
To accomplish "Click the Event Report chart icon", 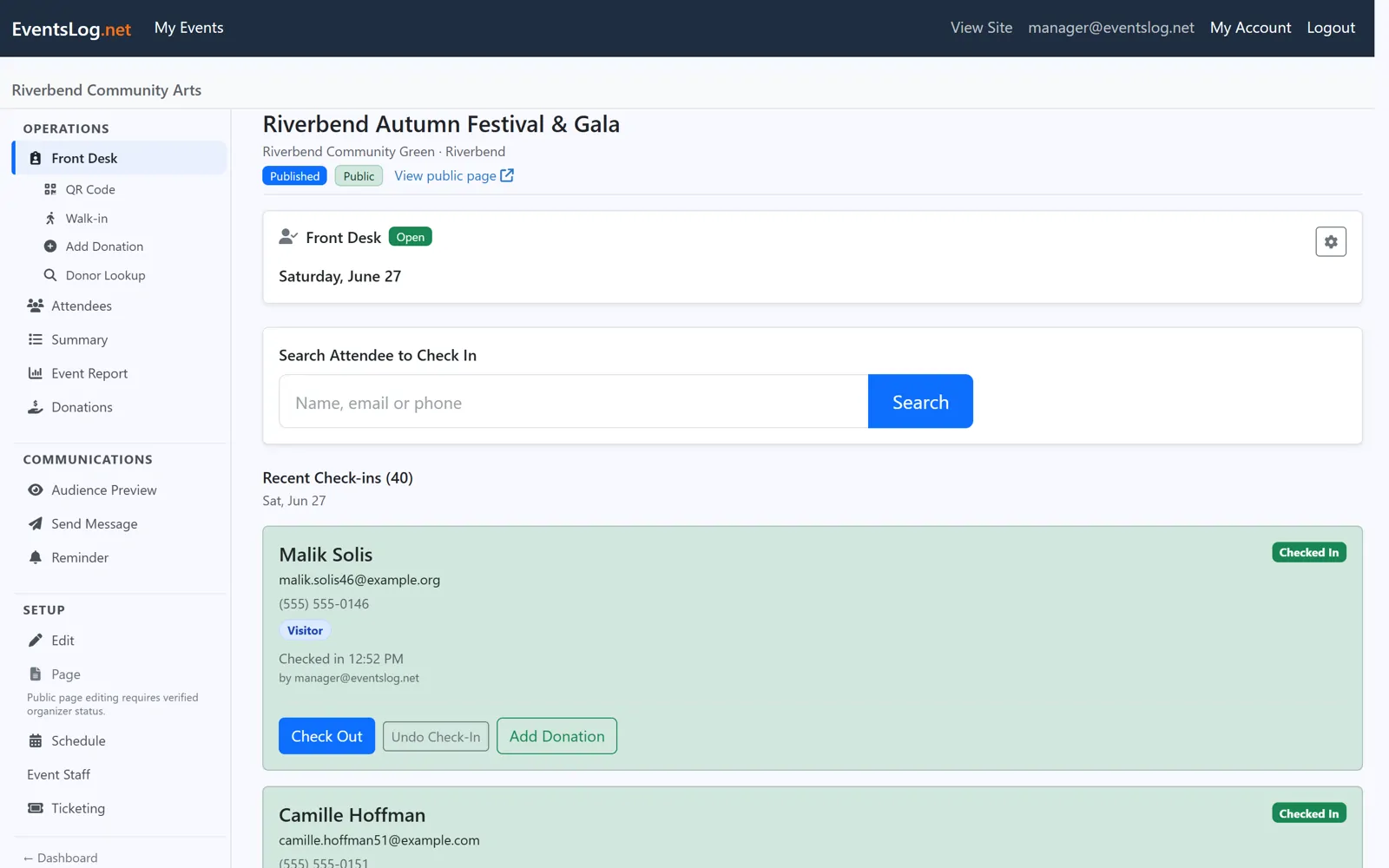I will [36, 373].
